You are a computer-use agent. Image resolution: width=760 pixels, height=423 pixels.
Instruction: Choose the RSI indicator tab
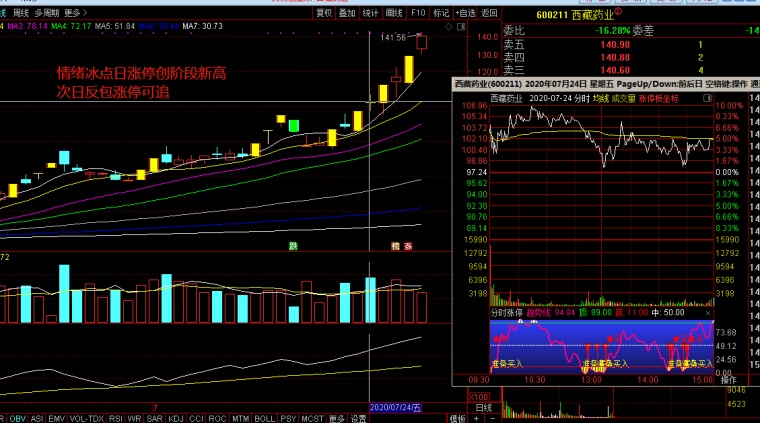(115, 418)
